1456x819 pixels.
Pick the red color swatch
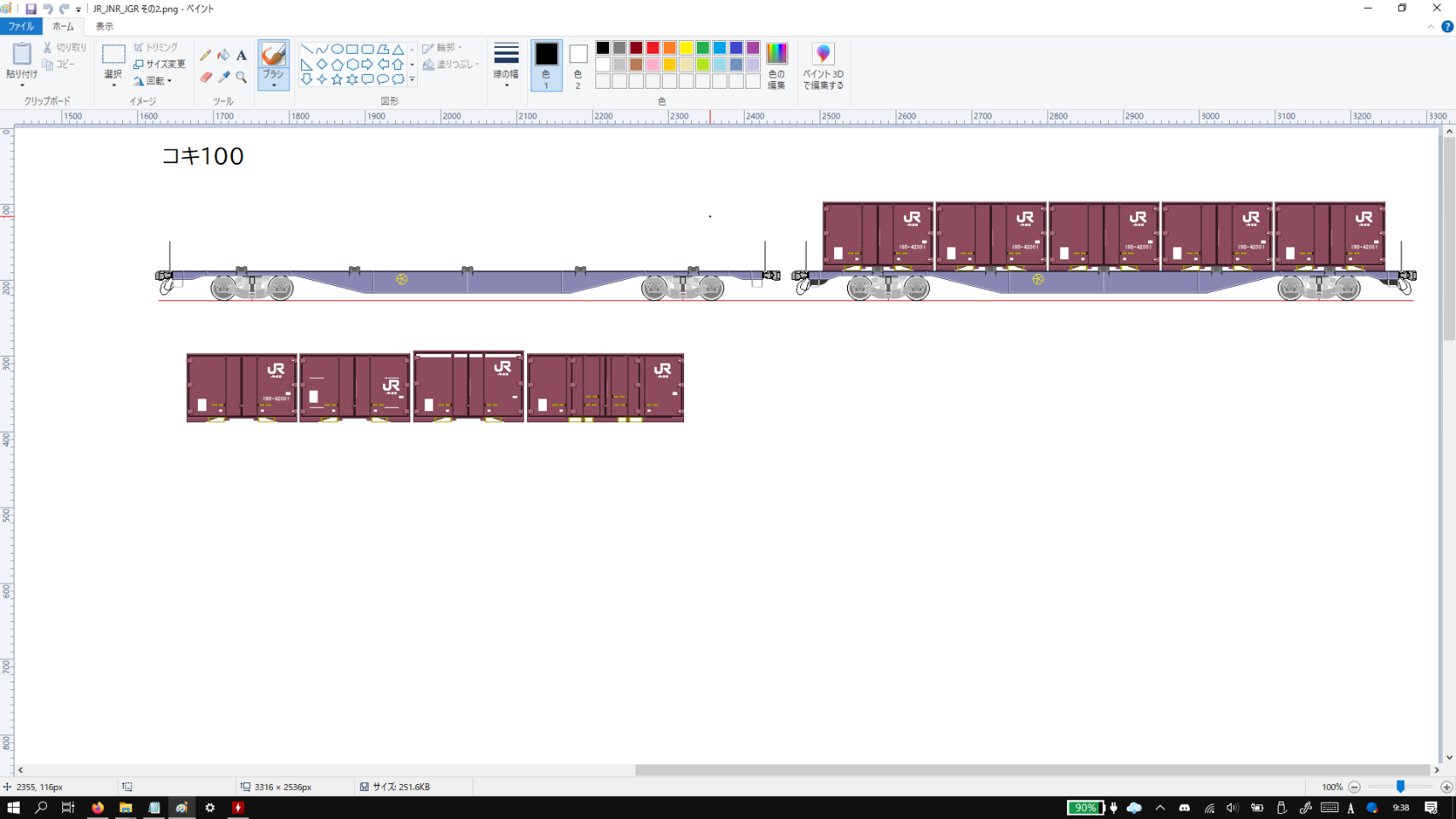[653, 48]
